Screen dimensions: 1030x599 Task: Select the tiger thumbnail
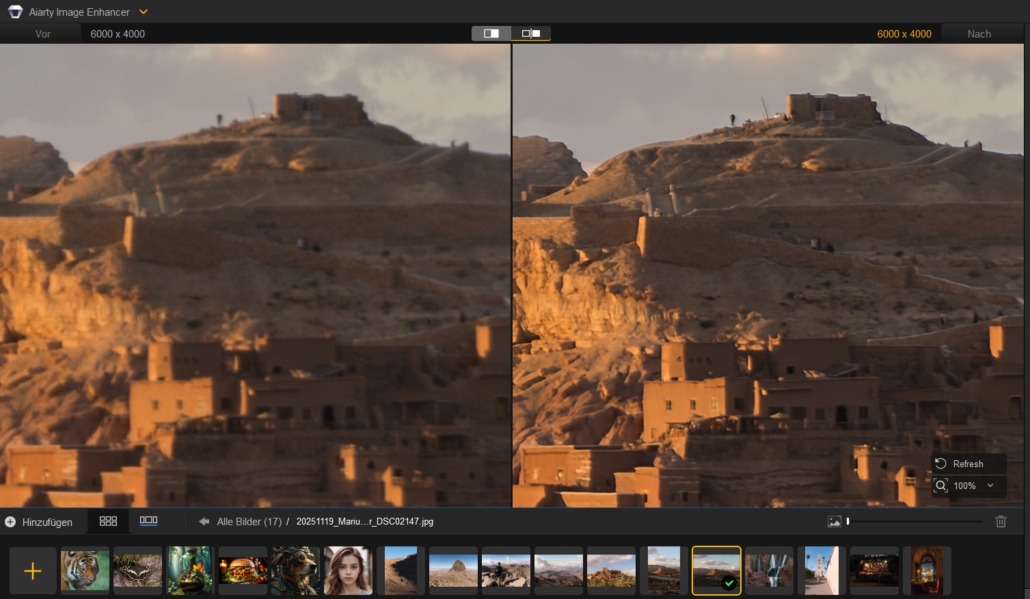point(85,571)
